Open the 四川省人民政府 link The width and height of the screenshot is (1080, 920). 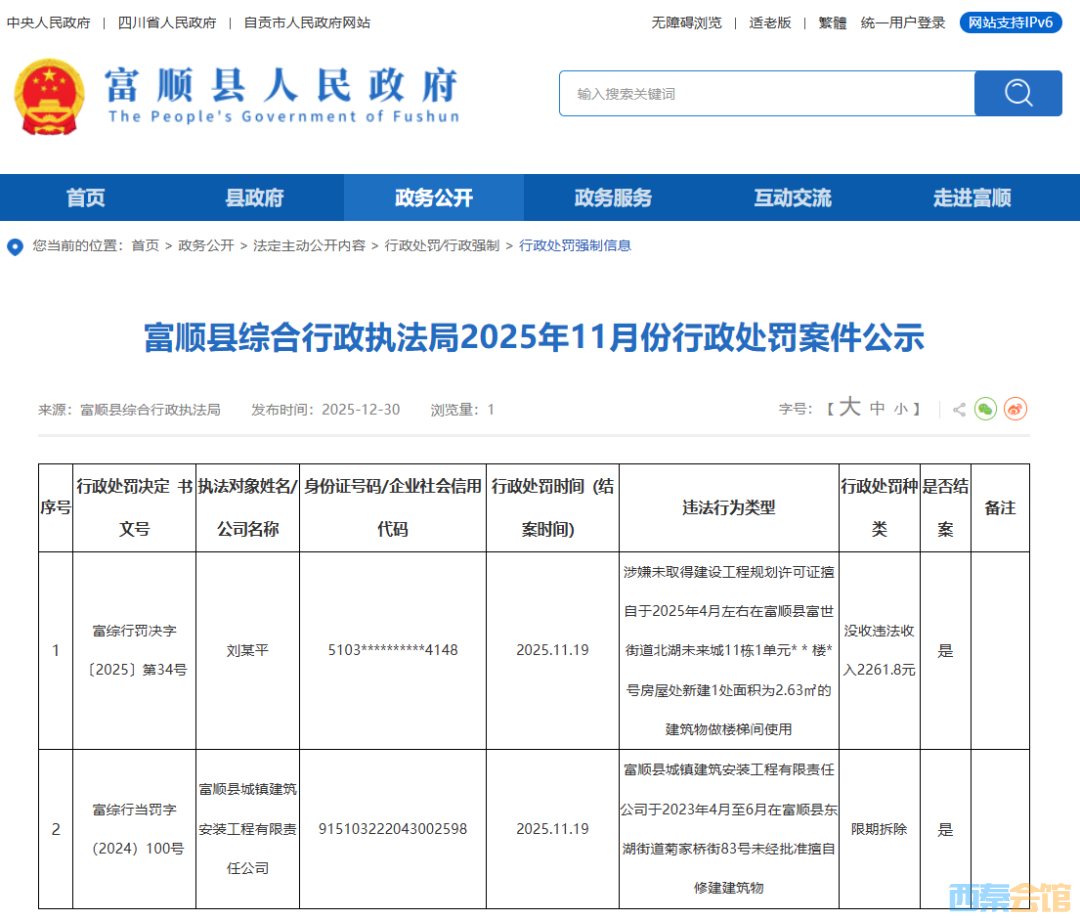pos(167,22)
